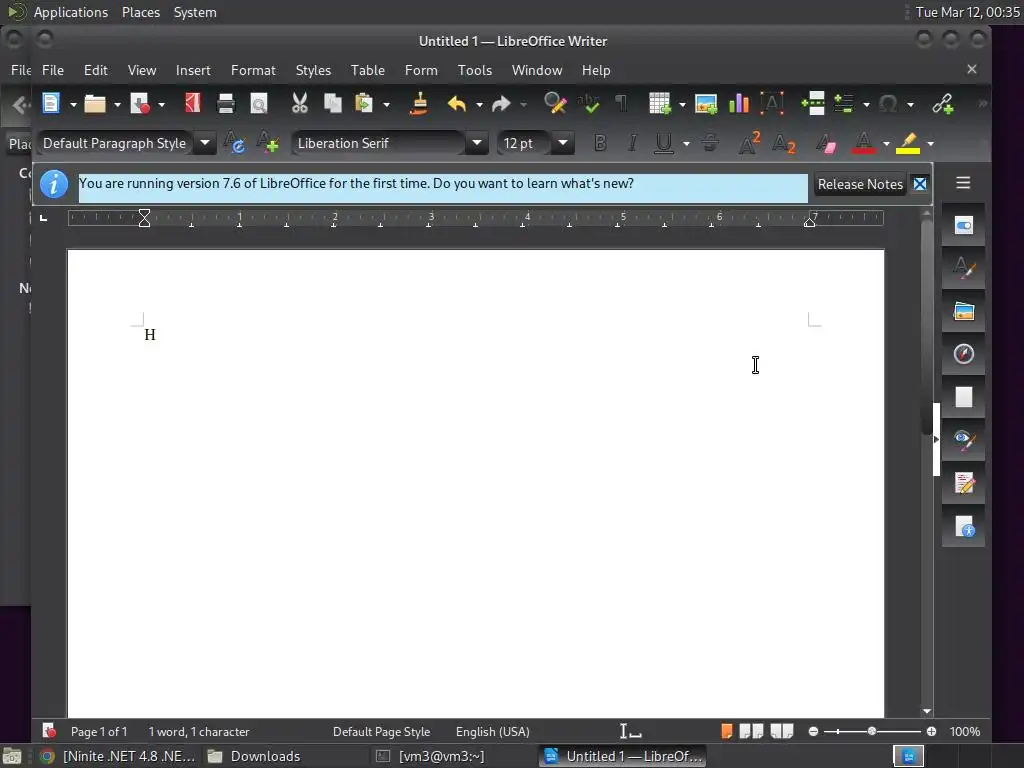Image resolution: width=1024 pixels, height=768 pixels.
Task: Open highlighting color dropdown arrow
Action: click(931, 144)
